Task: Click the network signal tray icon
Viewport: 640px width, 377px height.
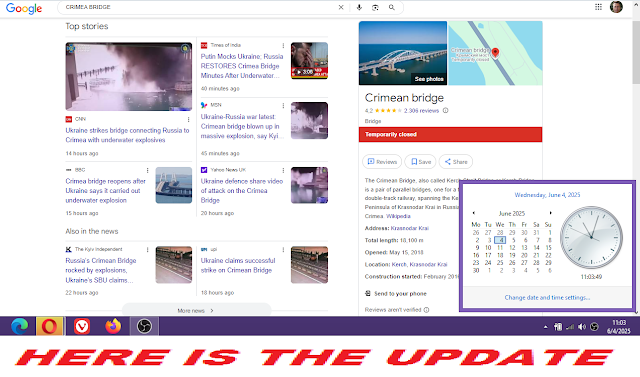Action: [x=570, y=326]
